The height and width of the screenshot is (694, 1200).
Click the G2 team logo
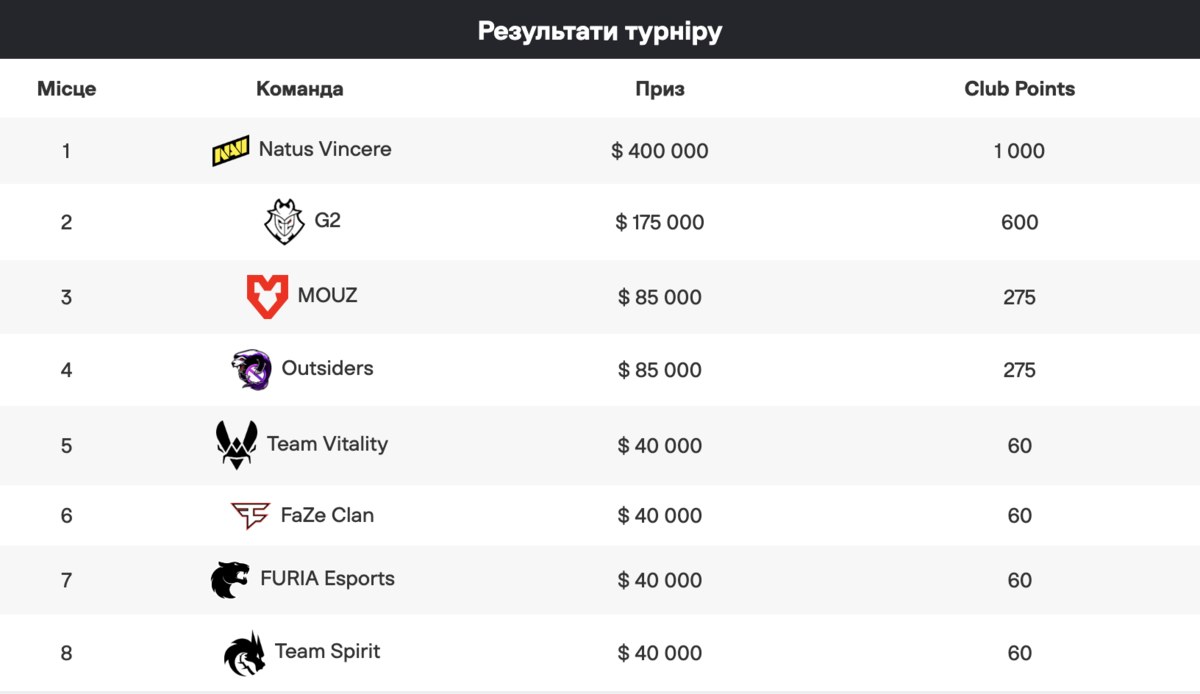(x=283, y=222)
